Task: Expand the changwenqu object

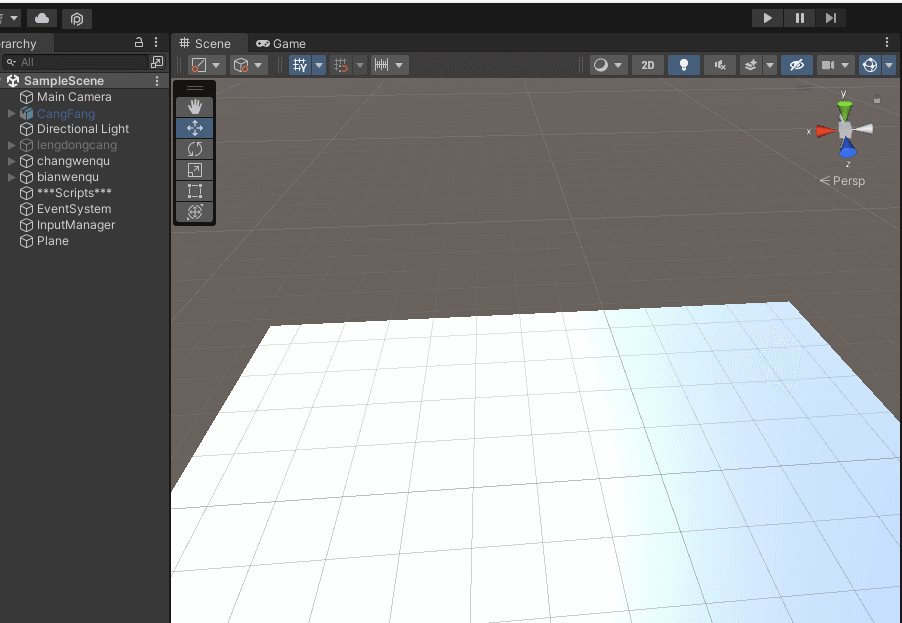Action: tap(11, 161)
